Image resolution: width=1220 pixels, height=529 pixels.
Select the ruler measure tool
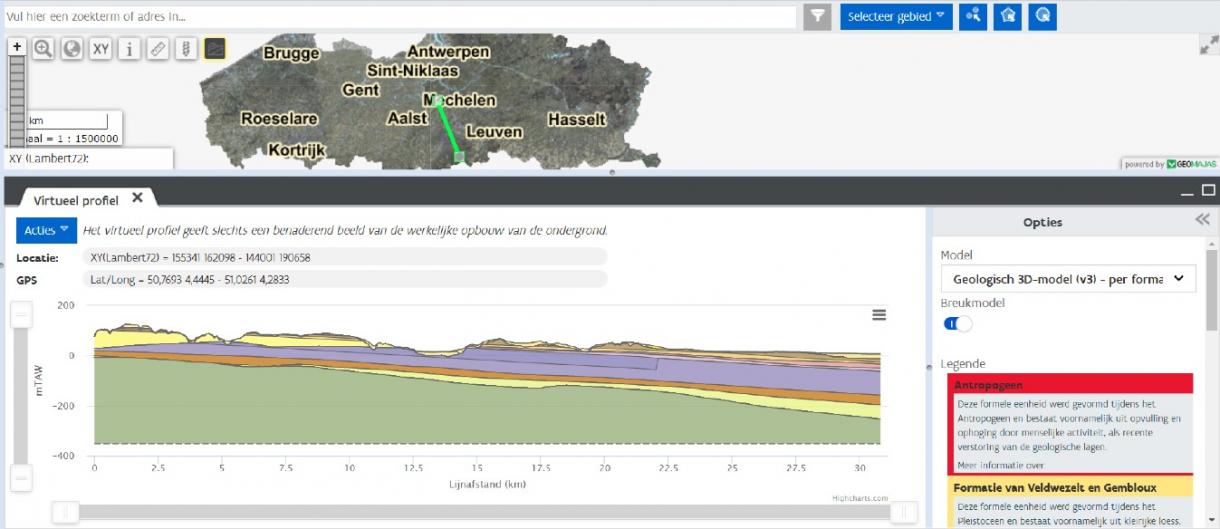[157, 49]
